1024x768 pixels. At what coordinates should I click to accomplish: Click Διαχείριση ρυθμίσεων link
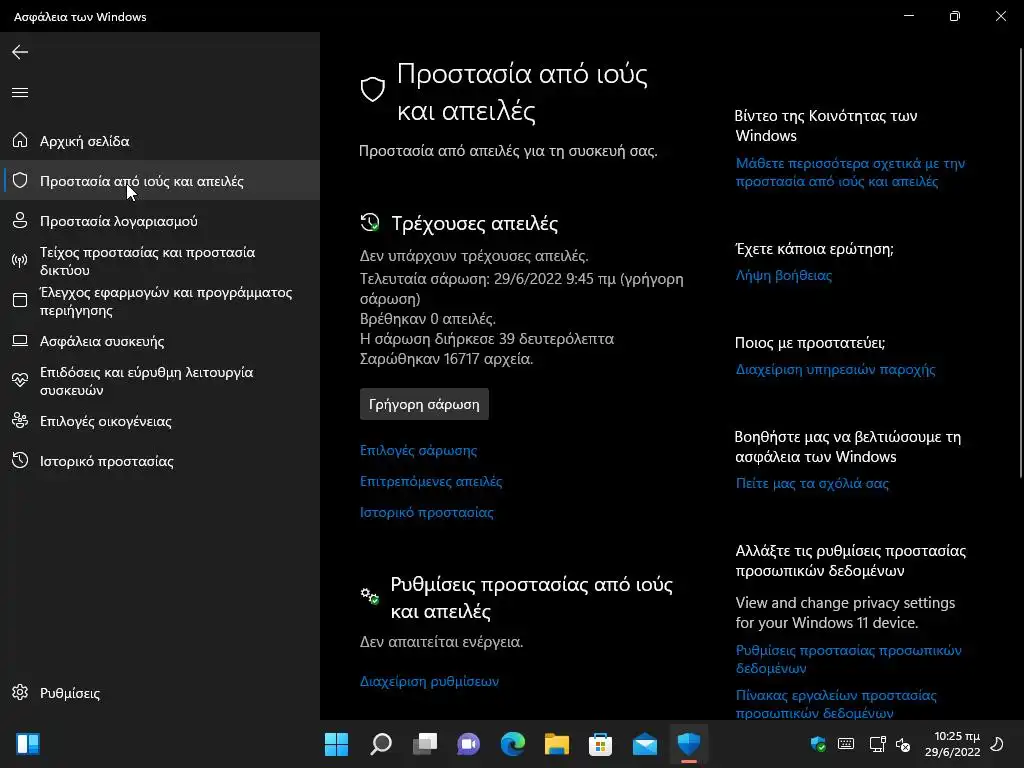tap(429, 680)
